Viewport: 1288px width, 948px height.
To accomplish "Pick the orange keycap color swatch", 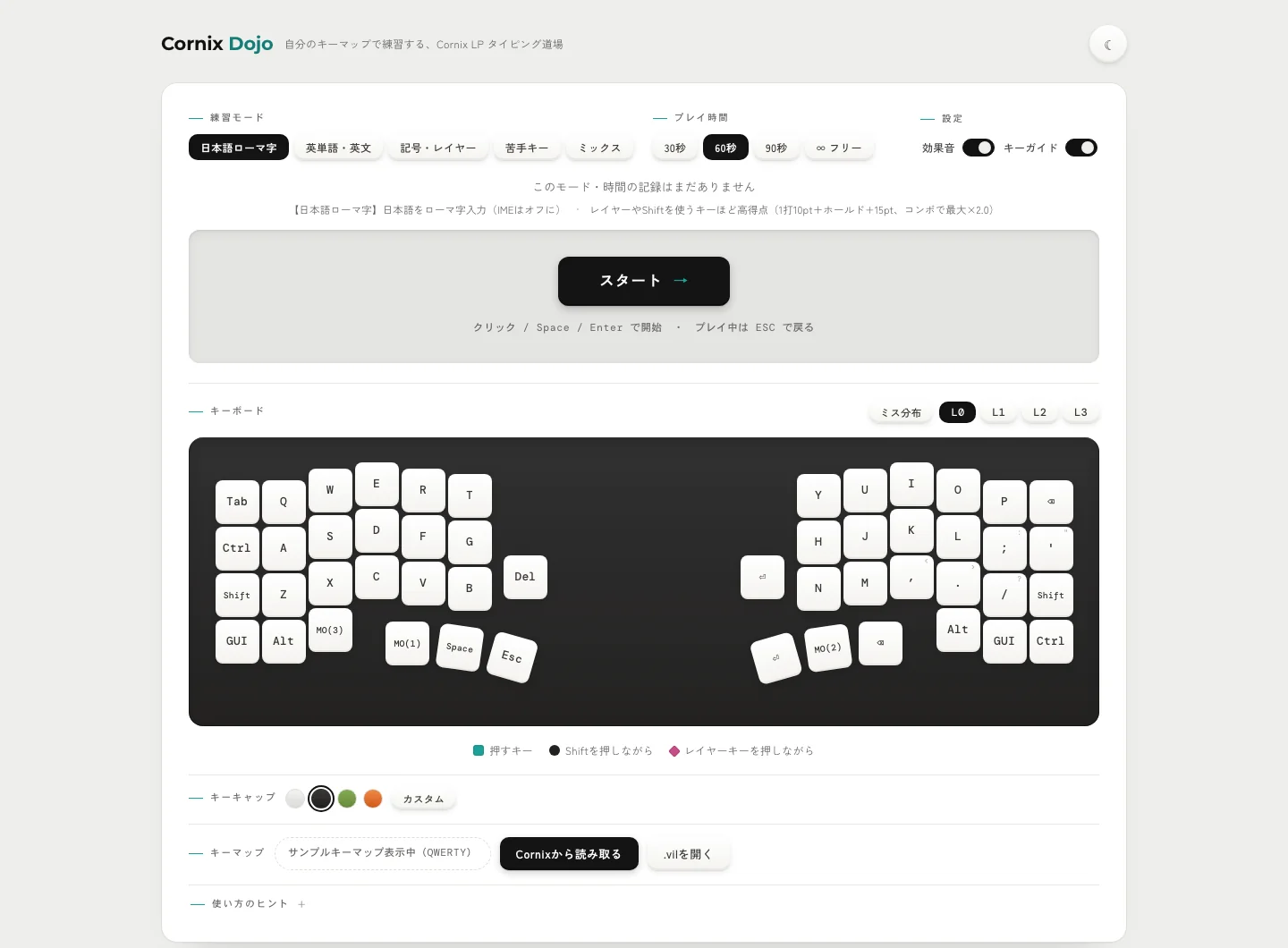I will click(373, 799).
